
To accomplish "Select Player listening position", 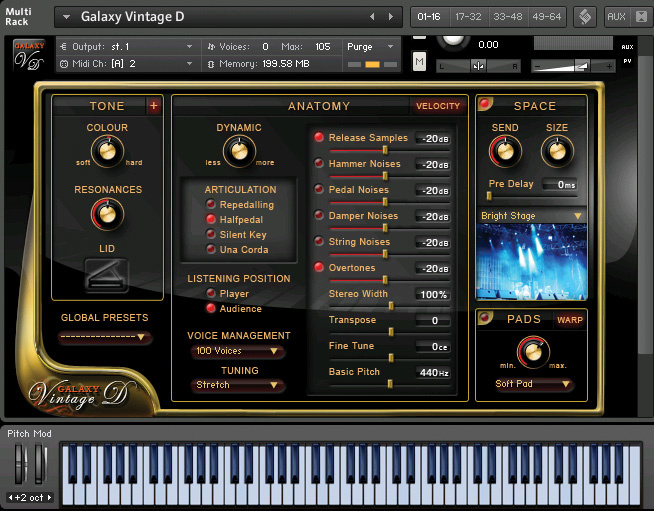I will [211, 294].
